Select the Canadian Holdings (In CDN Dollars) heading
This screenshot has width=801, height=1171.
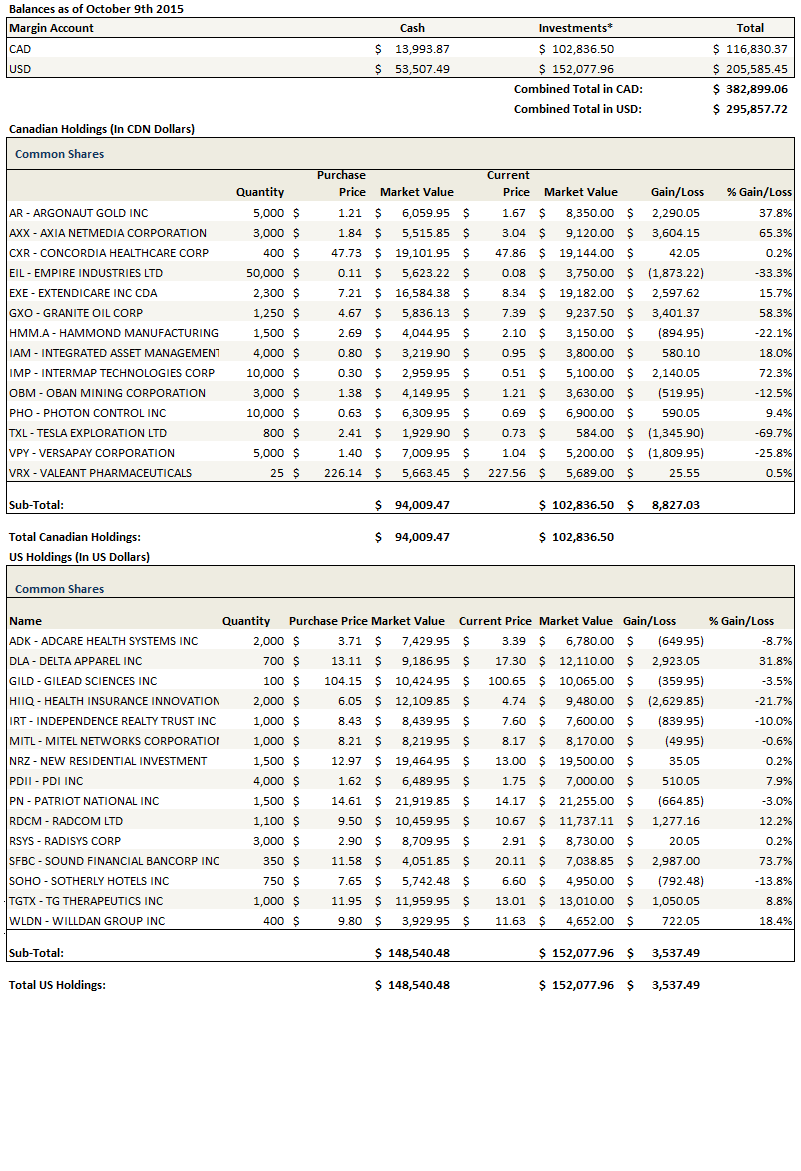click(x=101, y=129)
